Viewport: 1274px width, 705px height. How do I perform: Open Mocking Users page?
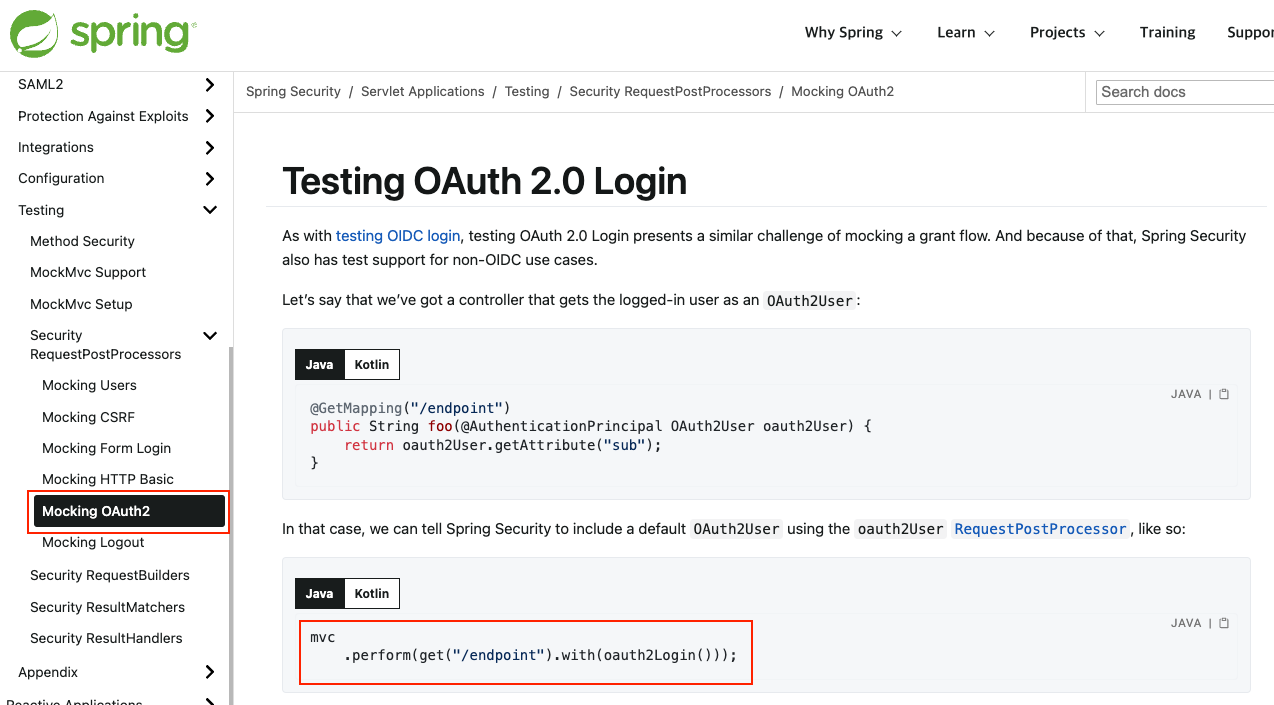click(89, 385)
